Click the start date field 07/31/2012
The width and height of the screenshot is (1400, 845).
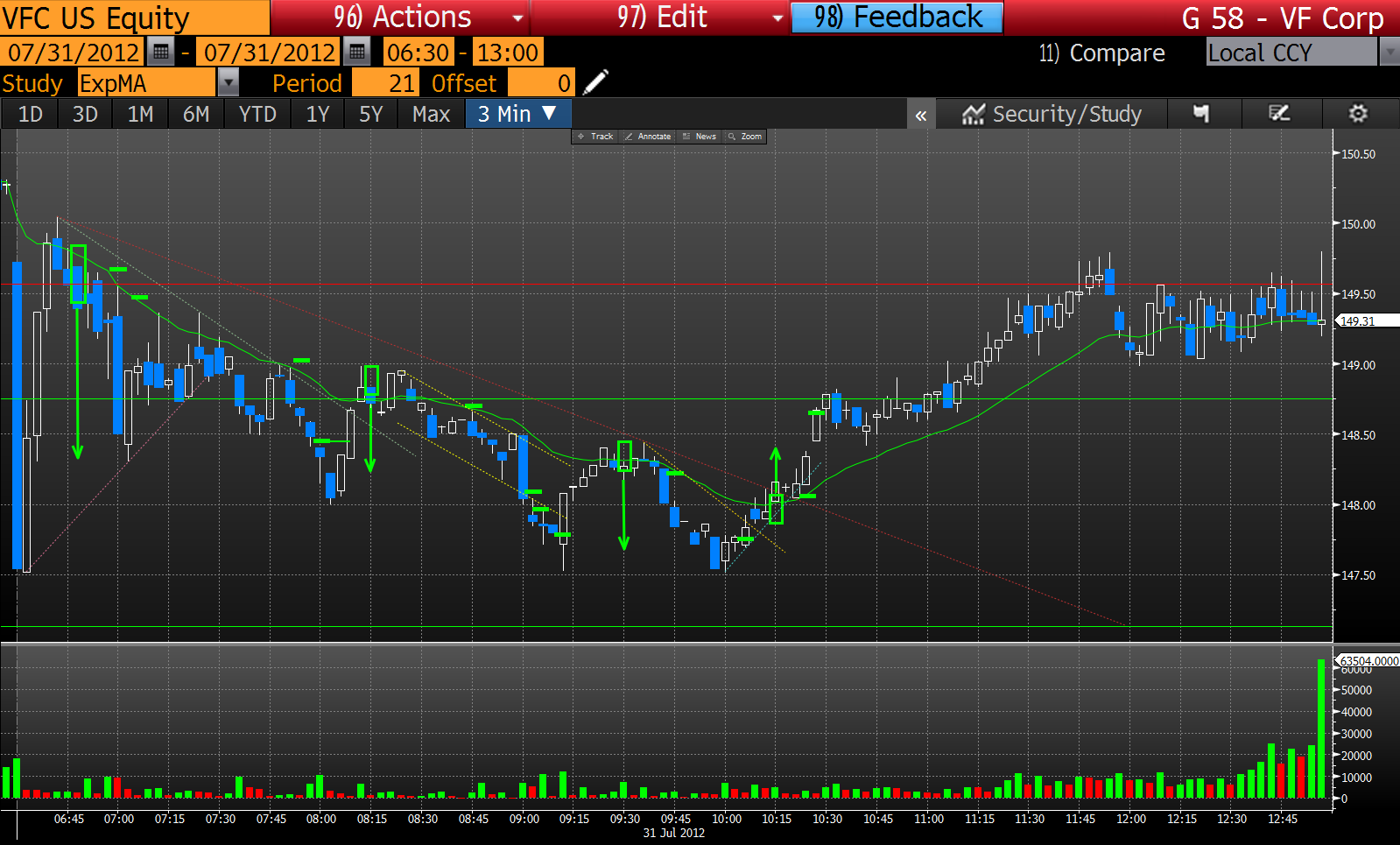click(73, 53)
